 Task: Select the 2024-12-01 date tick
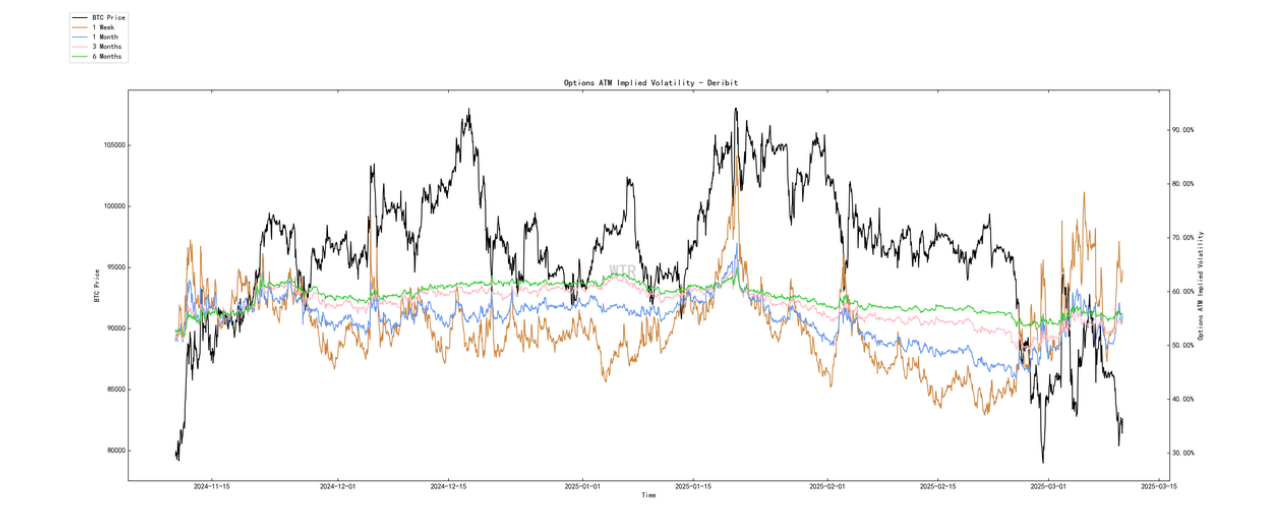coord(336,487)
